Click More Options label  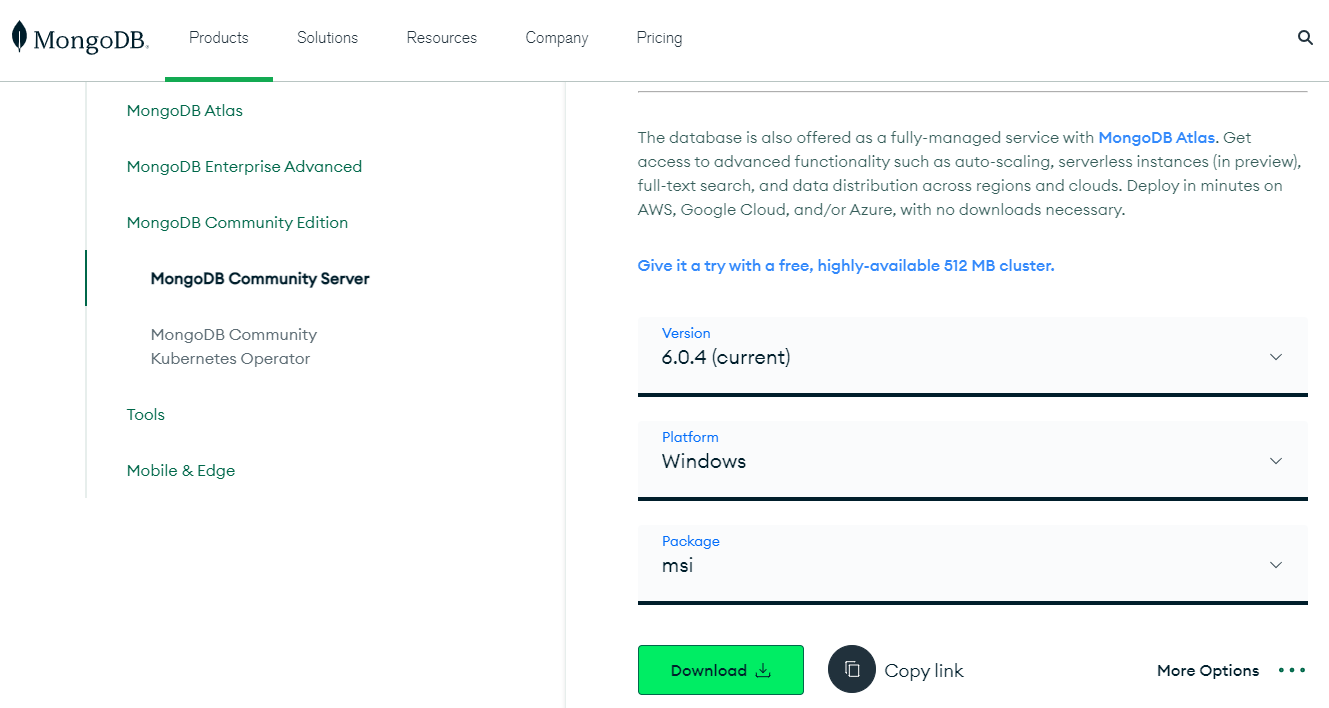1208,670
